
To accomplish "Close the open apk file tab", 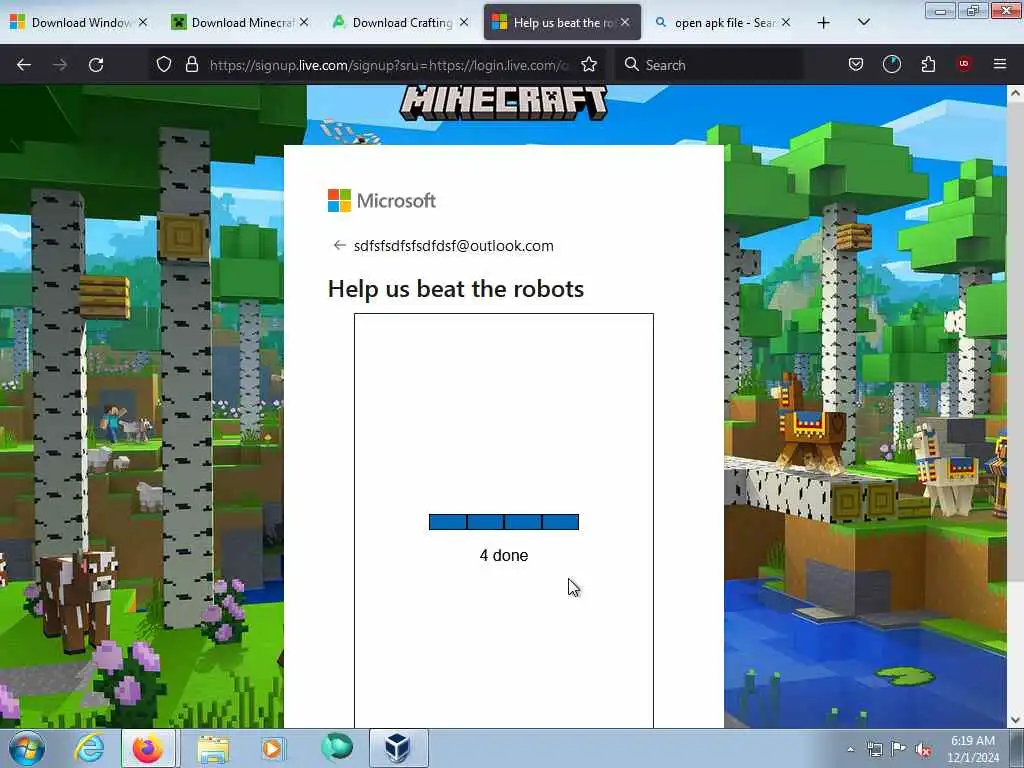I will (786, 22).
